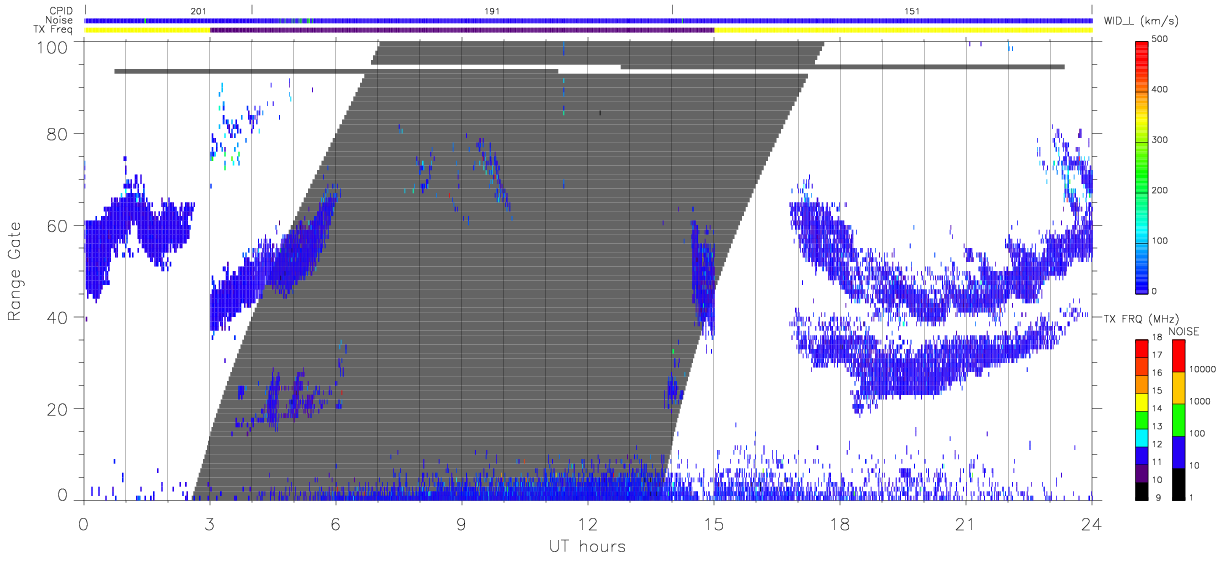Click y-axis tick label 20
1228x567 pixels.
point(56,409)
